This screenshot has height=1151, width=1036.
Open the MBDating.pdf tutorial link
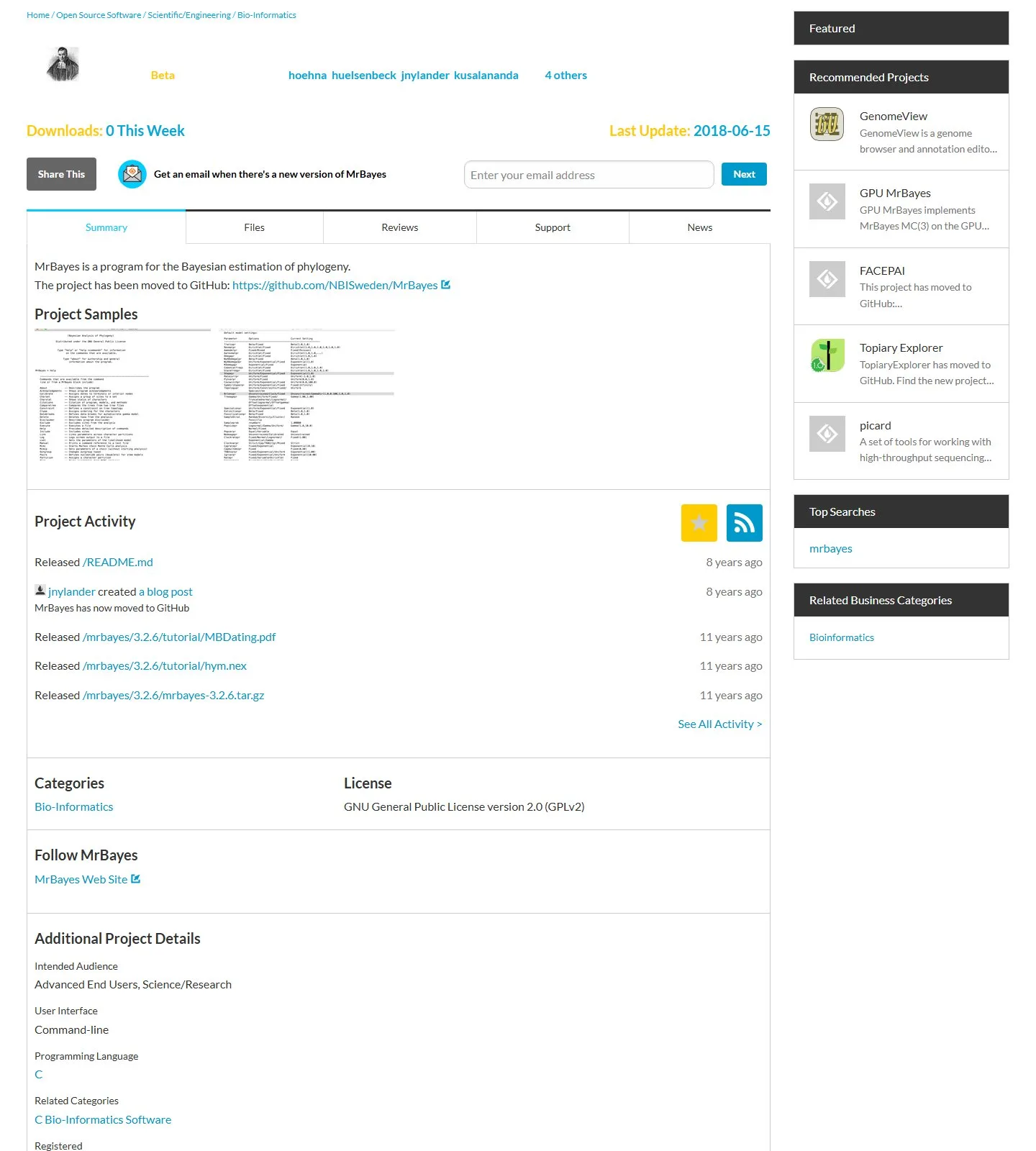click(x=179, y=637)
